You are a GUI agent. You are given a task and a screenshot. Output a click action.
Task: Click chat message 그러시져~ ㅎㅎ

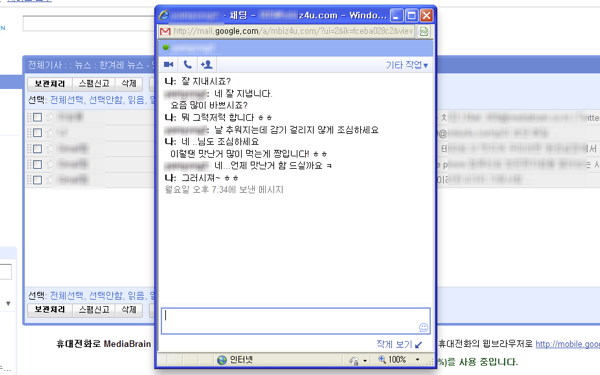[x=210, y=178]
